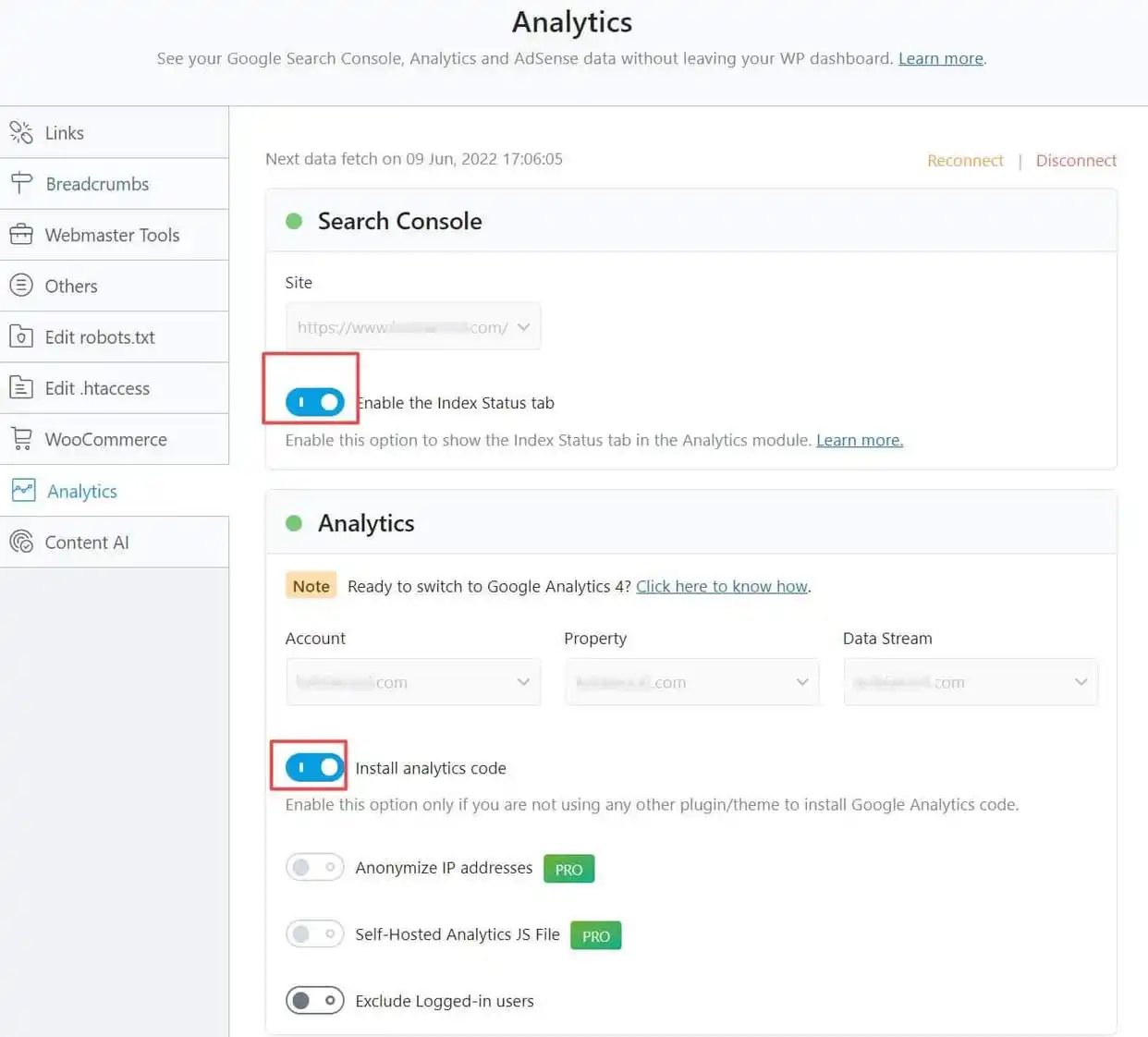Toggle Enable the Index Status tab
This screenshot has width=1148, height=1037.
(x=314, y=402)
